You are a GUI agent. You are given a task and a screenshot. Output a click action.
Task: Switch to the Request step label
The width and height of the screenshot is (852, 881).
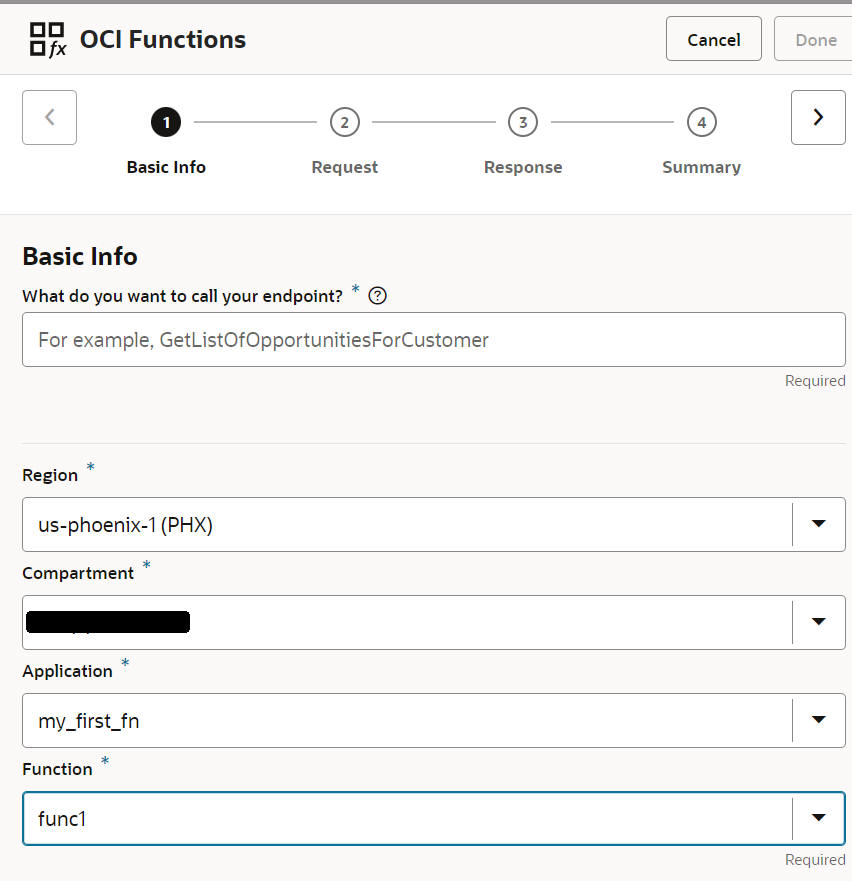point(344,167)
